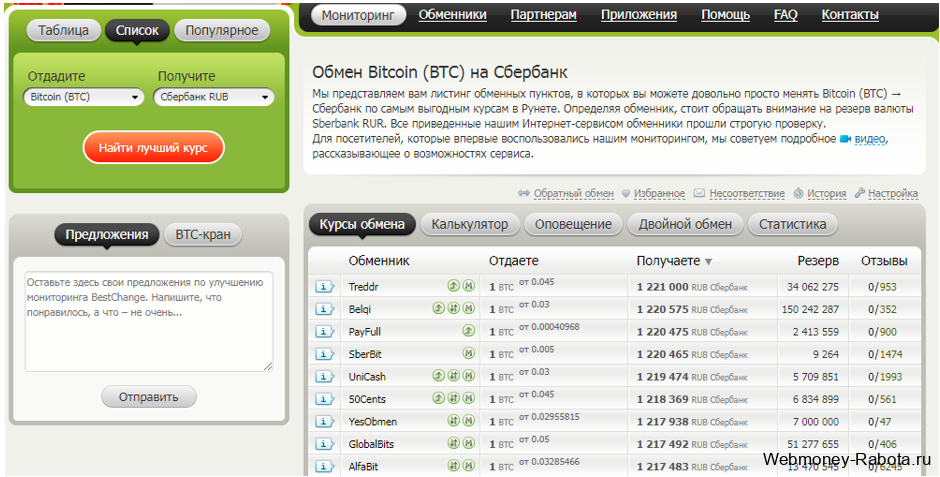Click reserve value 150 242 287

click(x=811, y=309)
